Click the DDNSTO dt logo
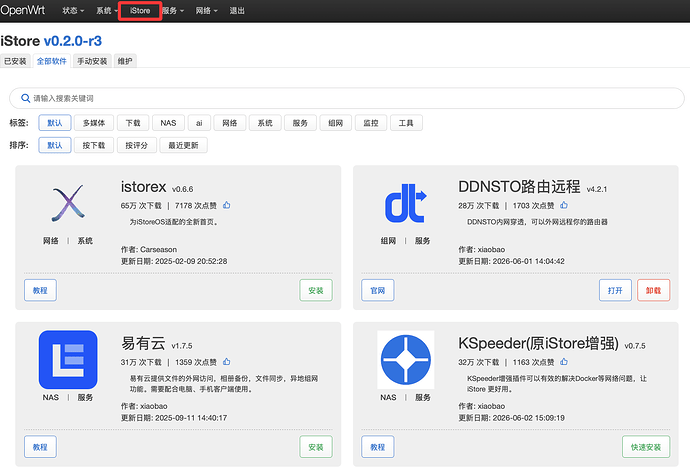The height and width of the screenshot is (470, 690). [405, 203]
